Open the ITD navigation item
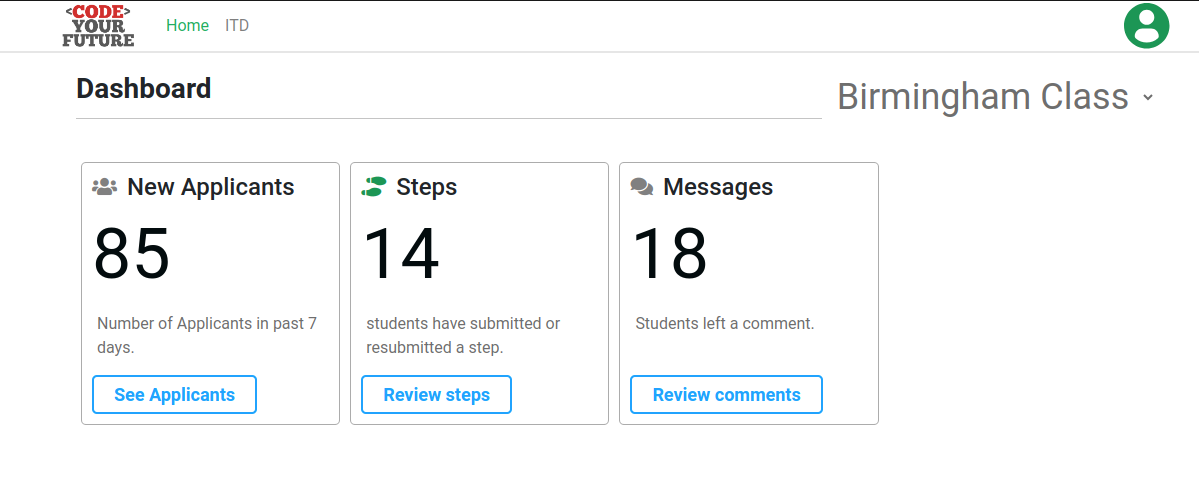Viewport: 1199px width, 485px height. point(237,26)
